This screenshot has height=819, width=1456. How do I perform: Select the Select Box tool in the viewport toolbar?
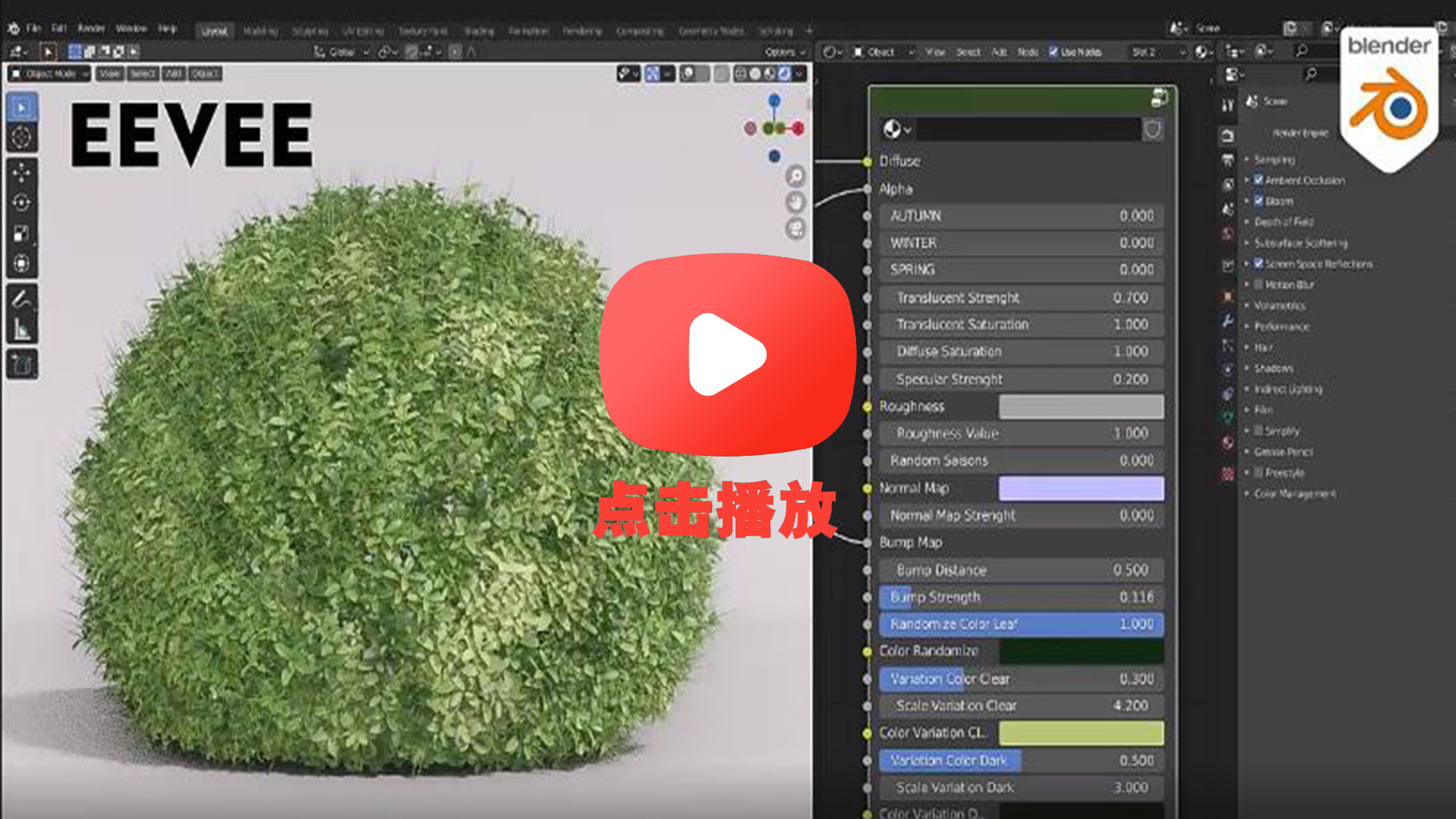click(x=22, y=108)
